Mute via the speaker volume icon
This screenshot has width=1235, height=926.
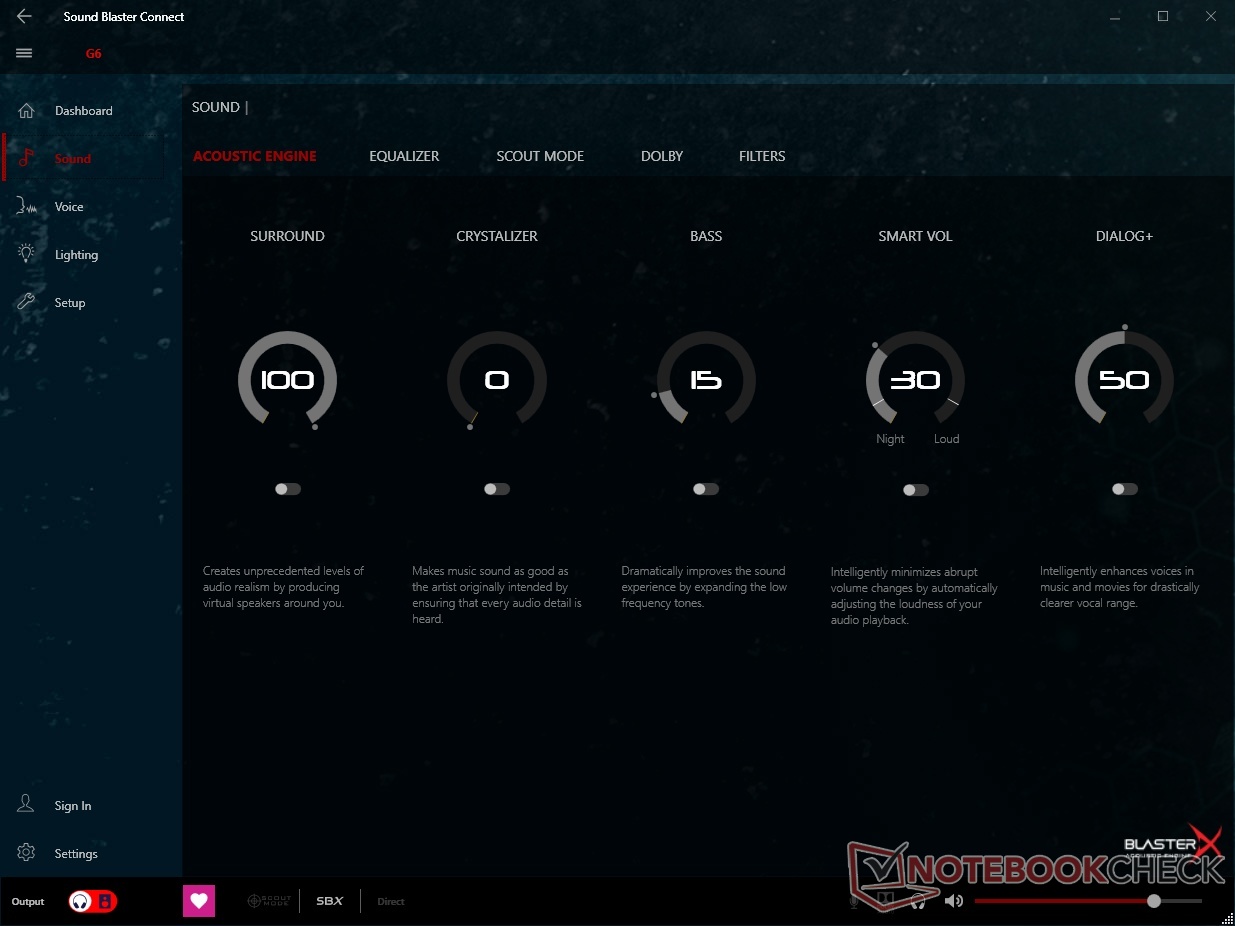pyautogui.click(x=953, y=901)
